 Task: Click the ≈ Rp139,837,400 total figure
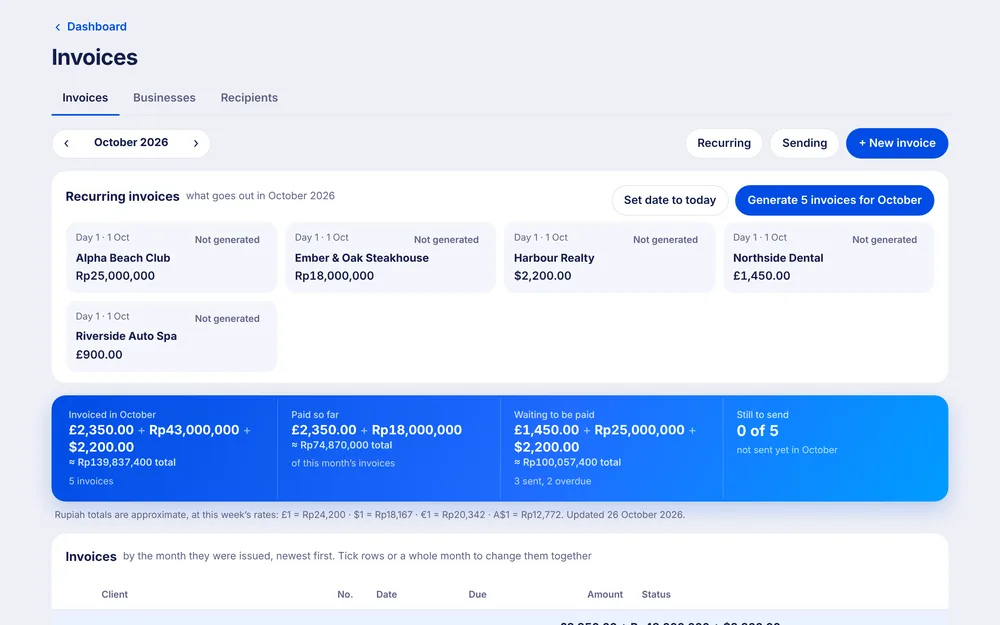pyautogui.click(x=122, y=462)
